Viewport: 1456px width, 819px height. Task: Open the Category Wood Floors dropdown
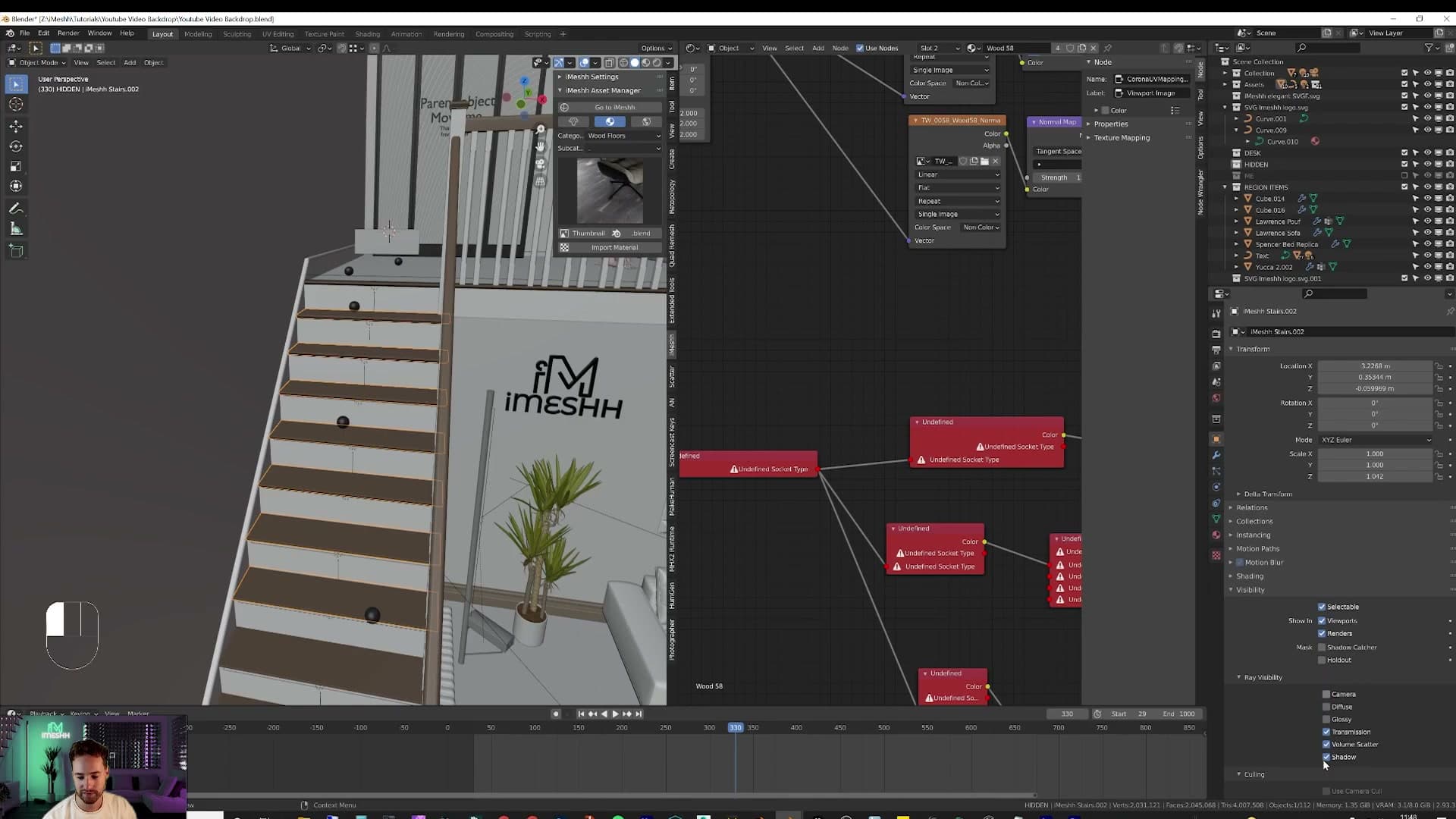pyautogui.click(x=623, y=136)
